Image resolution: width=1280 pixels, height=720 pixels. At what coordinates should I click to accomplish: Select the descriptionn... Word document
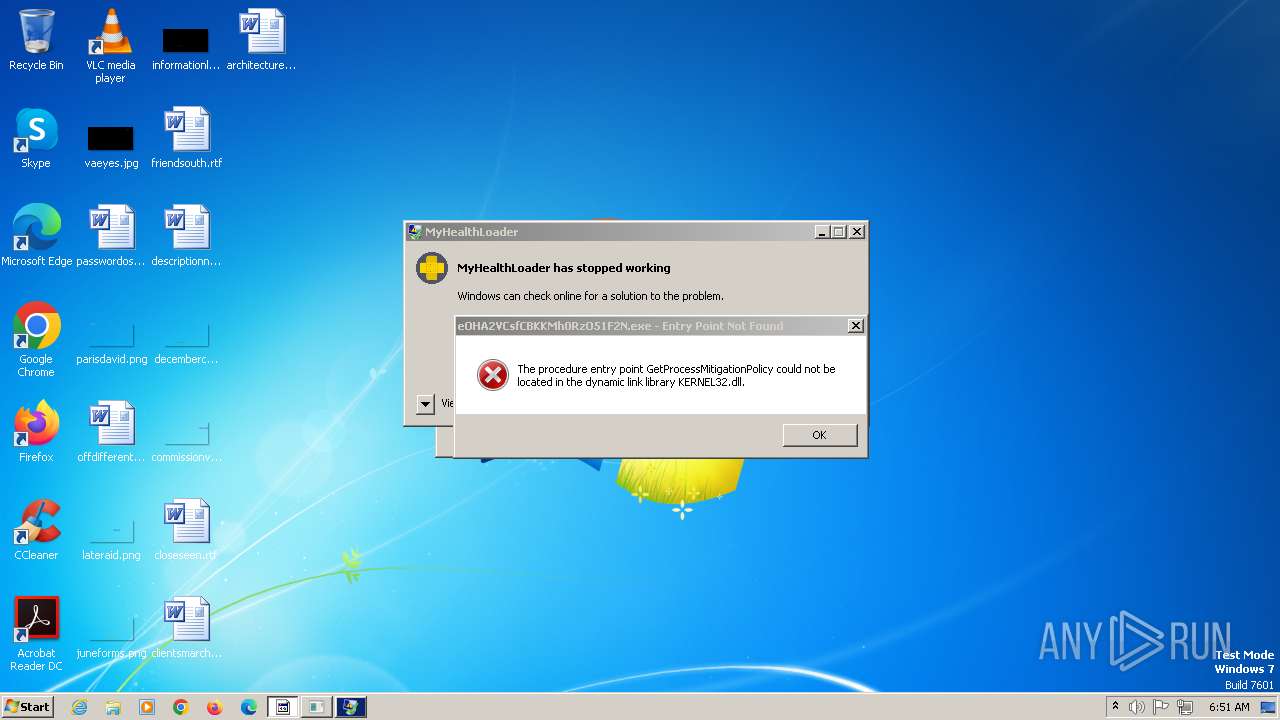tap(187, 237)
